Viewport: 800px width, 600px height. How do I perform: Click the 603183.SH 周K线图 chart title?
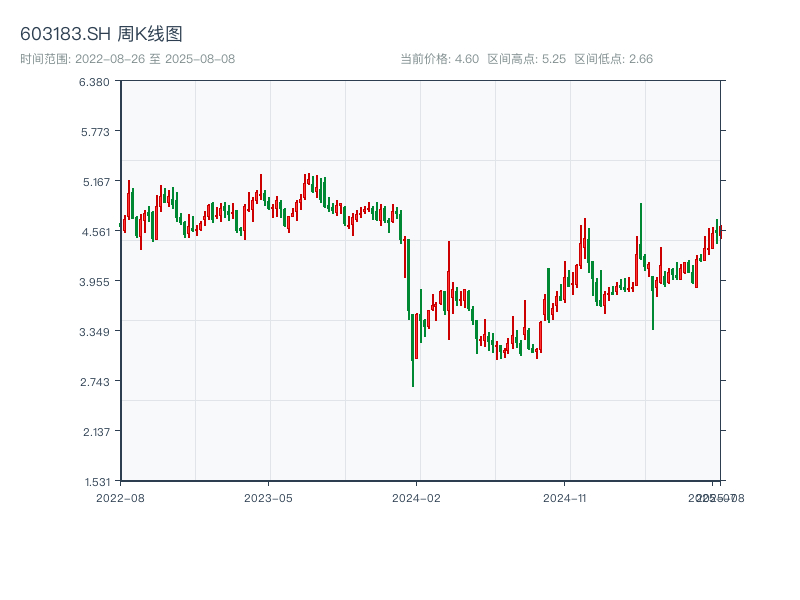101,35
